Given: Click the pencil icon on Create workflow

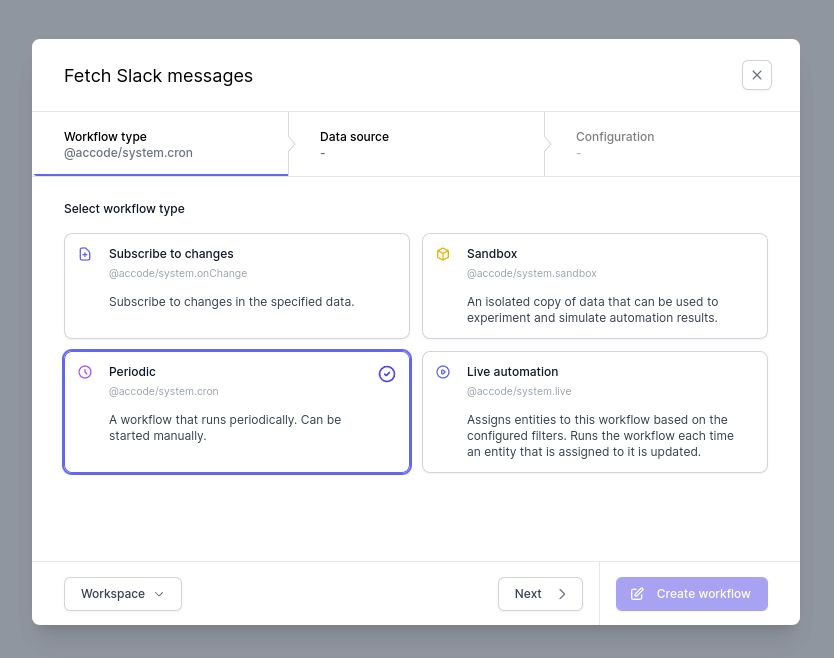Looking at the screenshot, I should (x=637, y=594).
